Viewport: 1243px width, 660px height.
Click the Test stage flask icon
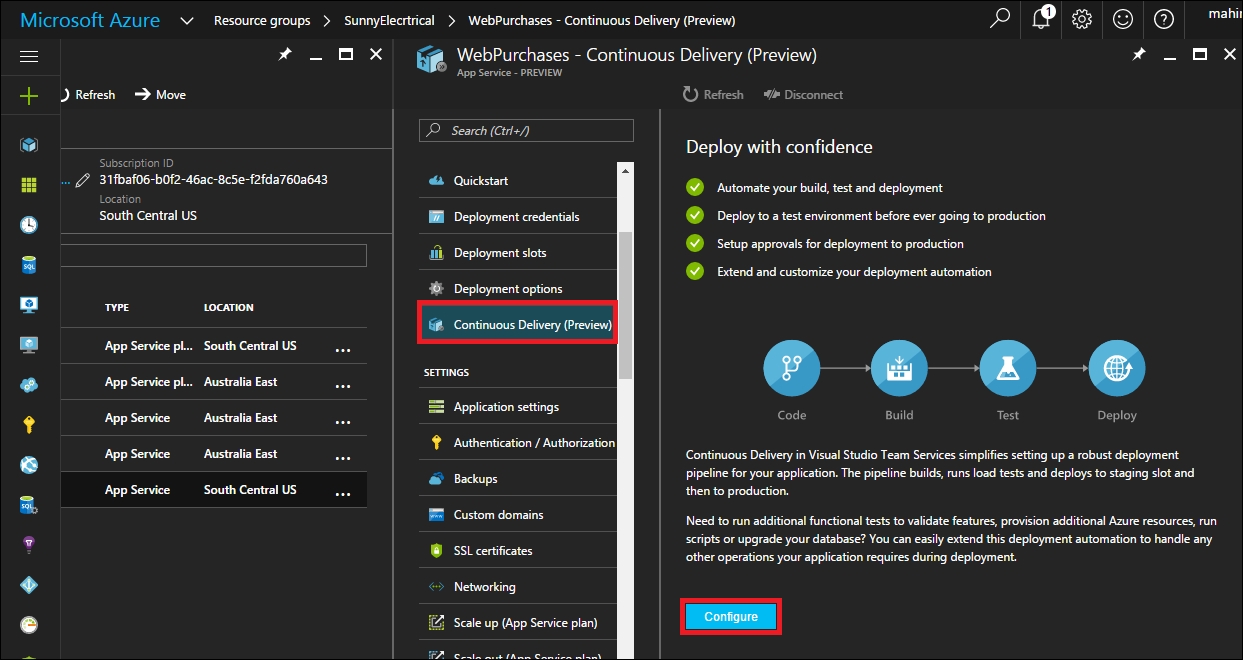(1008, 369)
